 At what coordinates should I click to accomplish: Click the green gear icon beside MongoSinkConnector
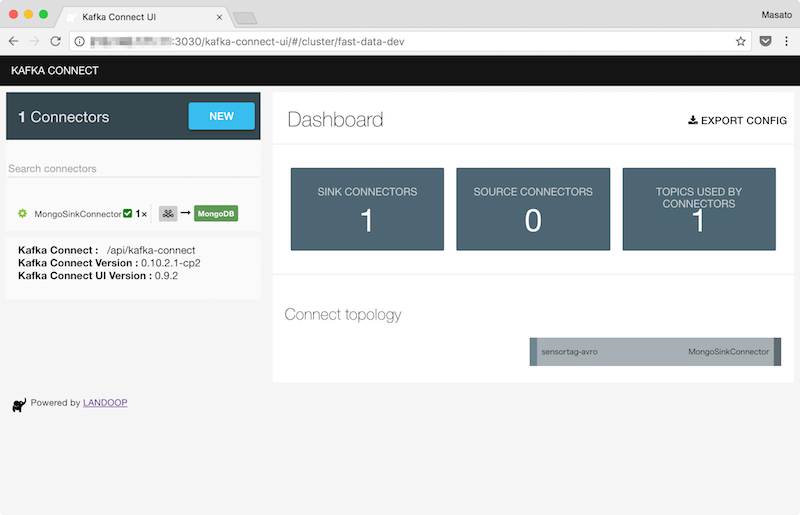(x=22, y=214)
